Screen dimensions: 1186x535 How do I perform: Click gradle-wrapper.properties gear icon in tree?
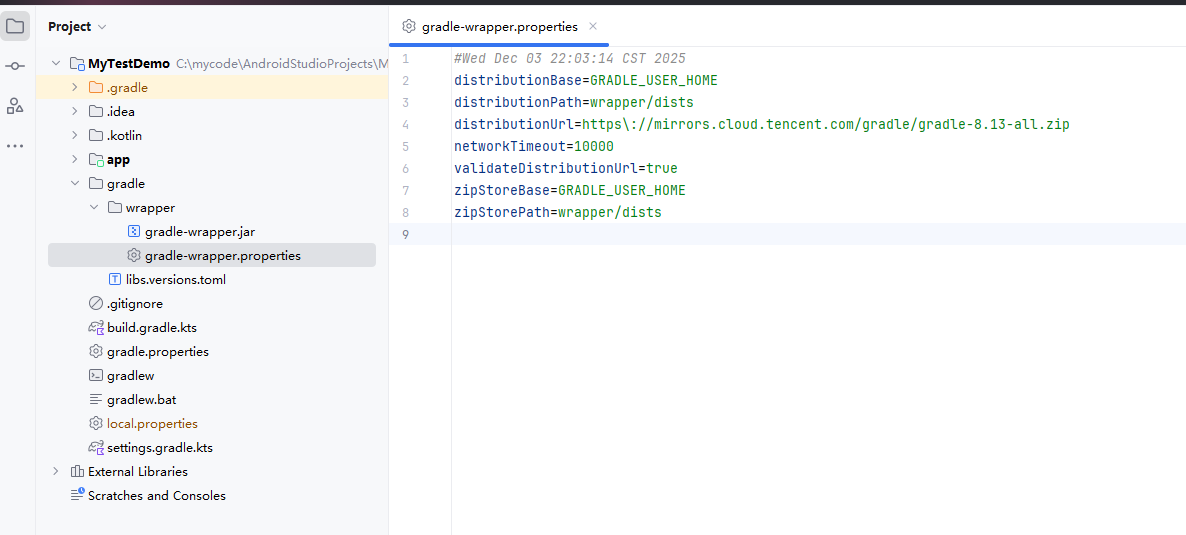coord(135,256)
